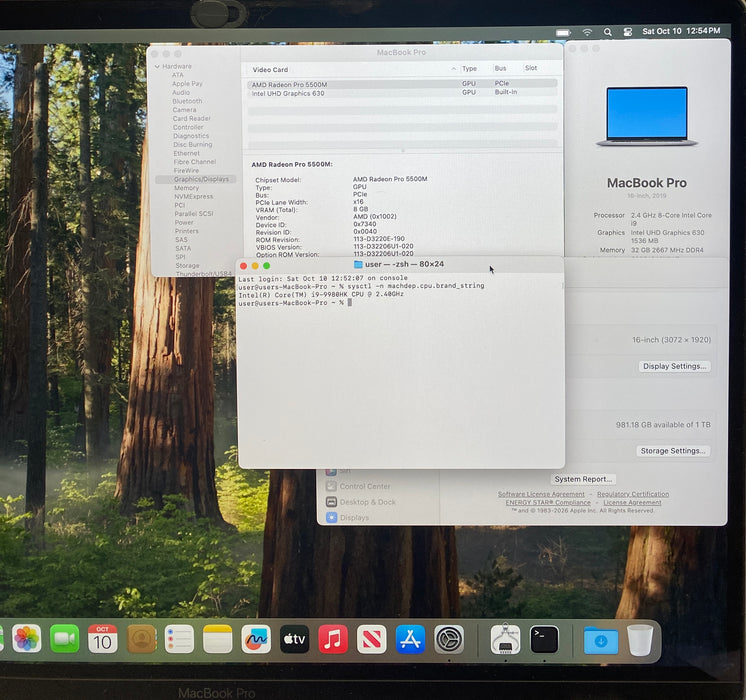Open Downloads folder stack in Dock

click(601, 640)
